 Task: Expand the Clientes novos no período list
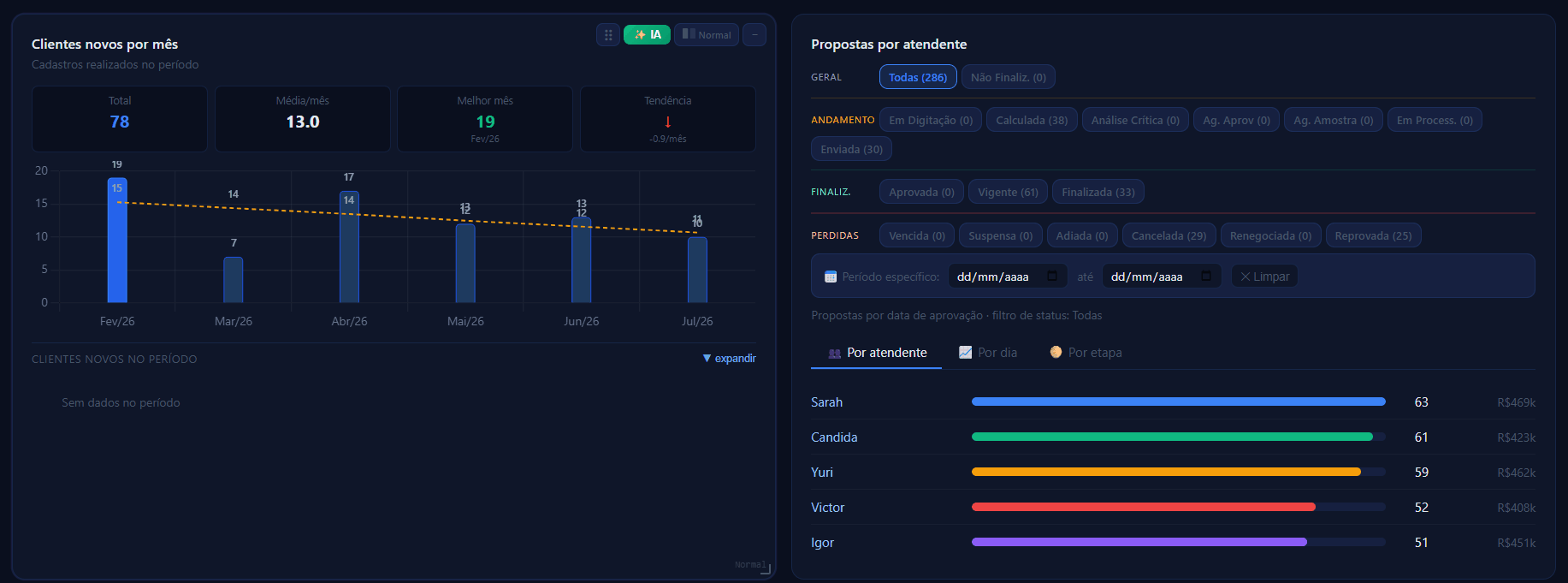point(729,358)
